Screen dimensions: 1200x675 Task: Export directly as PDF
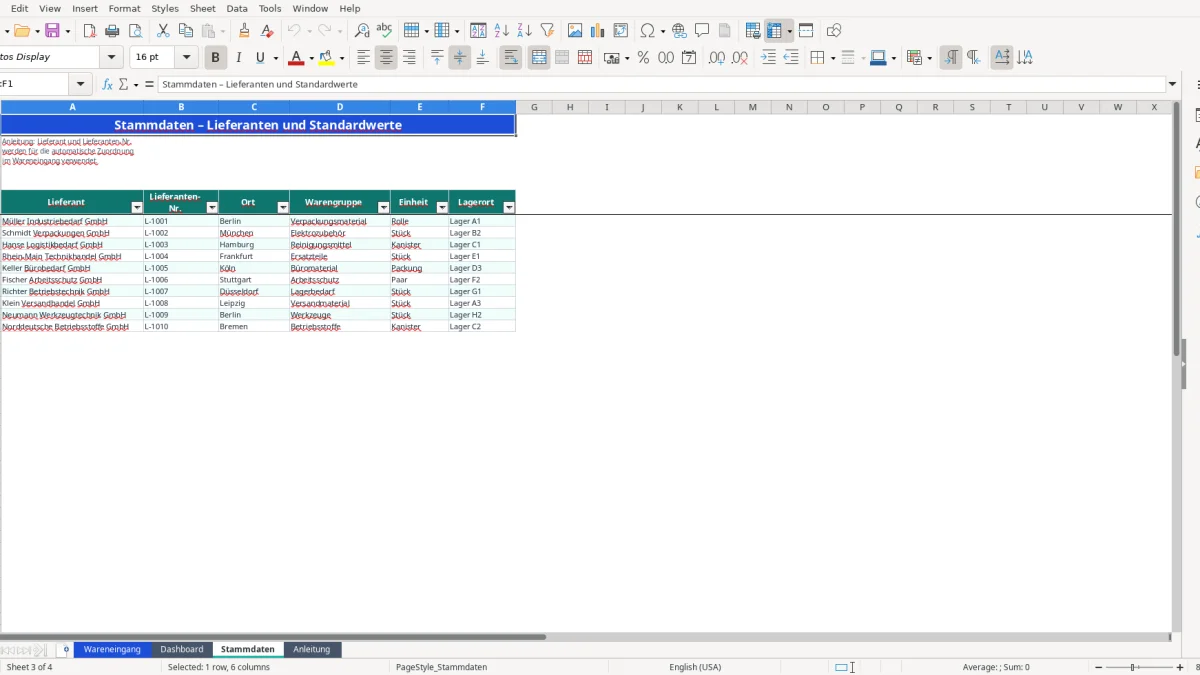(x=90, y=31)
